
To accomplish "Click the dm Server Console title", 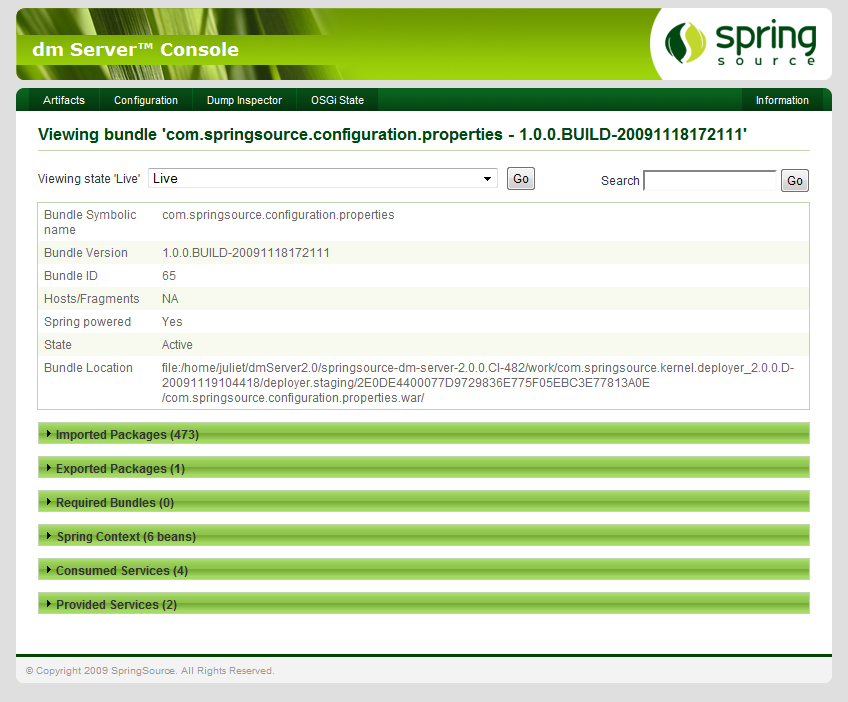I will tap(135, 50).
